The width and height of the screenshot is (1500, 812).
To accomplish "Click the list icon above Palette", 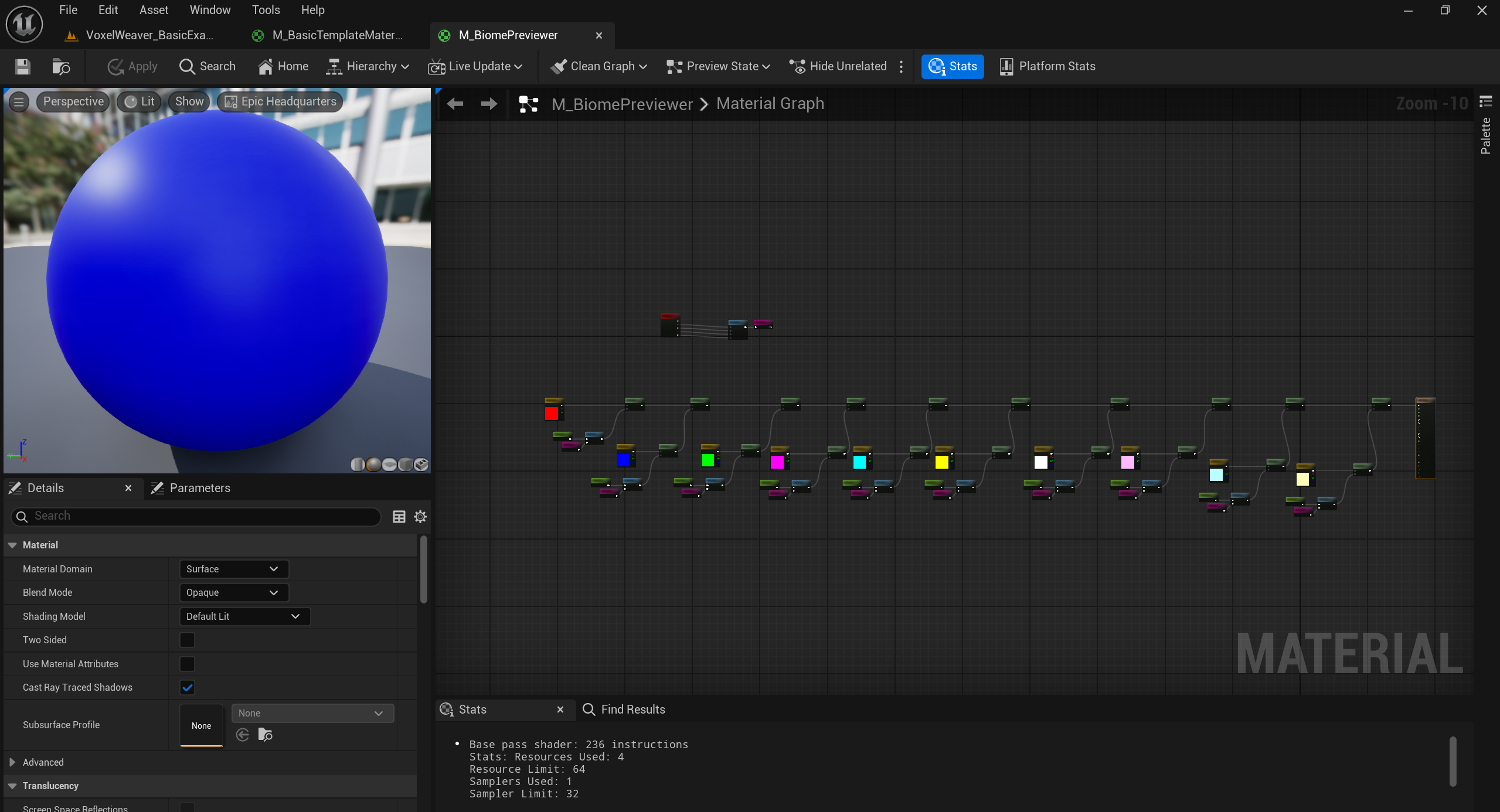I will 1486,102.
